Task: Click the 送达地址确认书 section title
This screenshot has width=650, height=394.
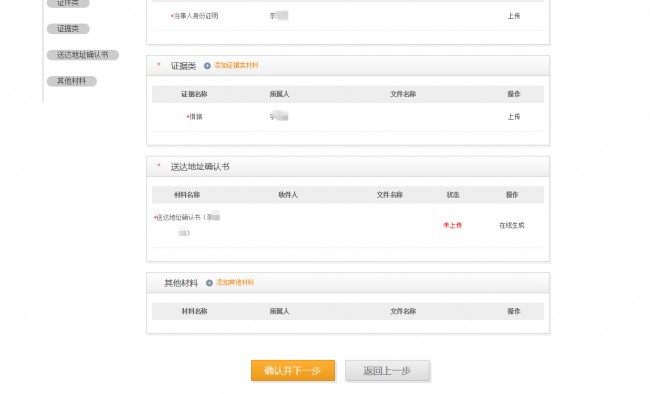Action: [200, 167]
